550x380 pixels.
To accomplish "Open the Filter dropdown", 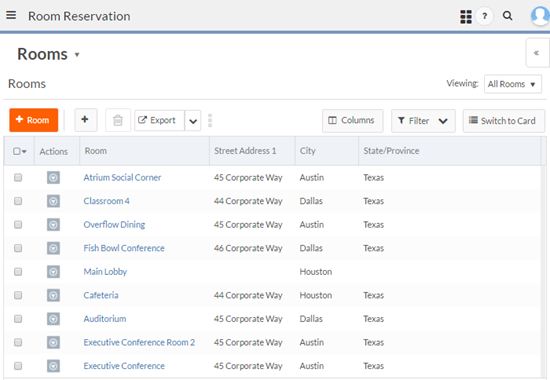I will [x=423, y=121].
